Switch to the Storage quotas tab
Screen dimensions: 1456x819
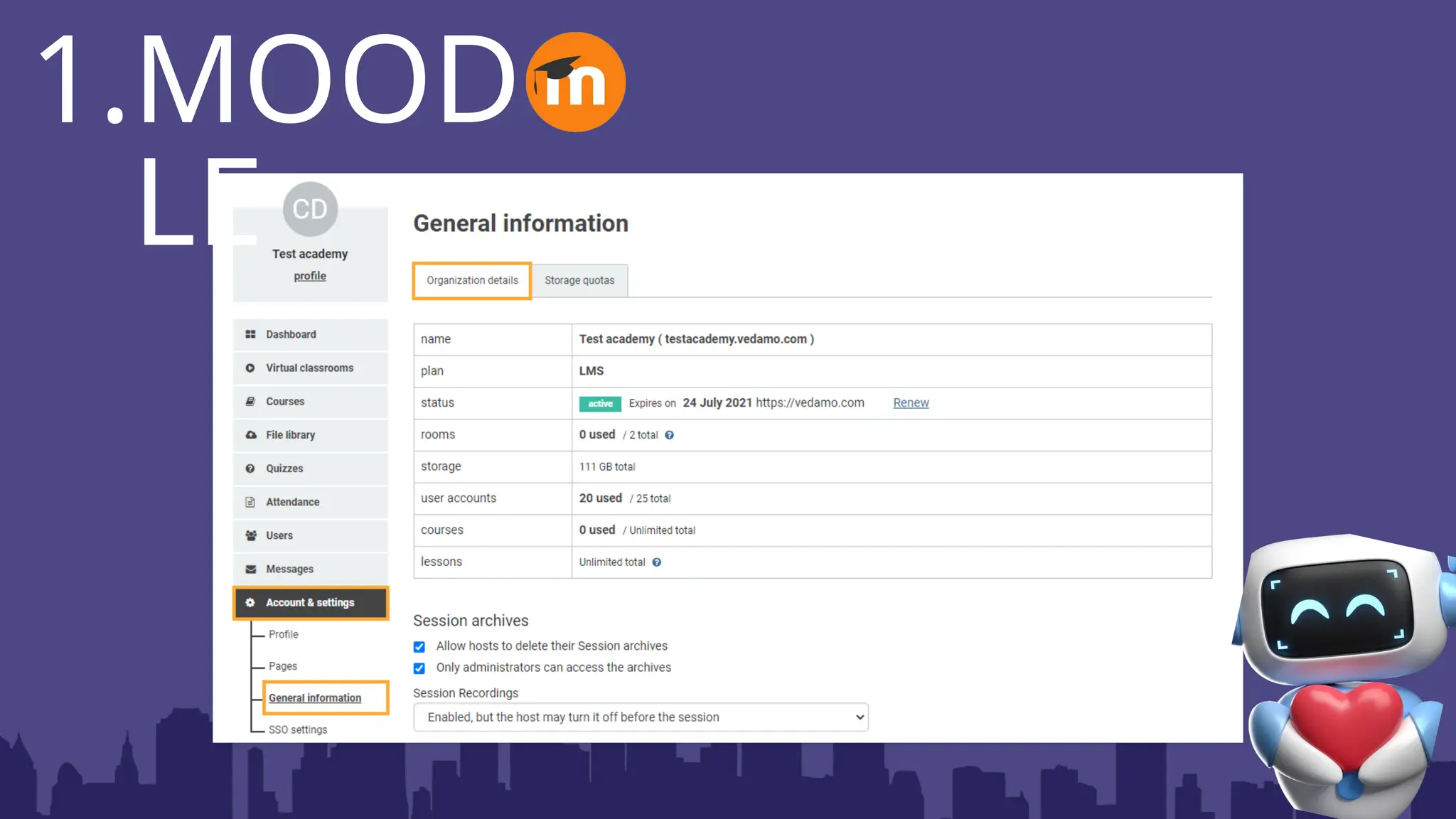[x=579, y=280]
